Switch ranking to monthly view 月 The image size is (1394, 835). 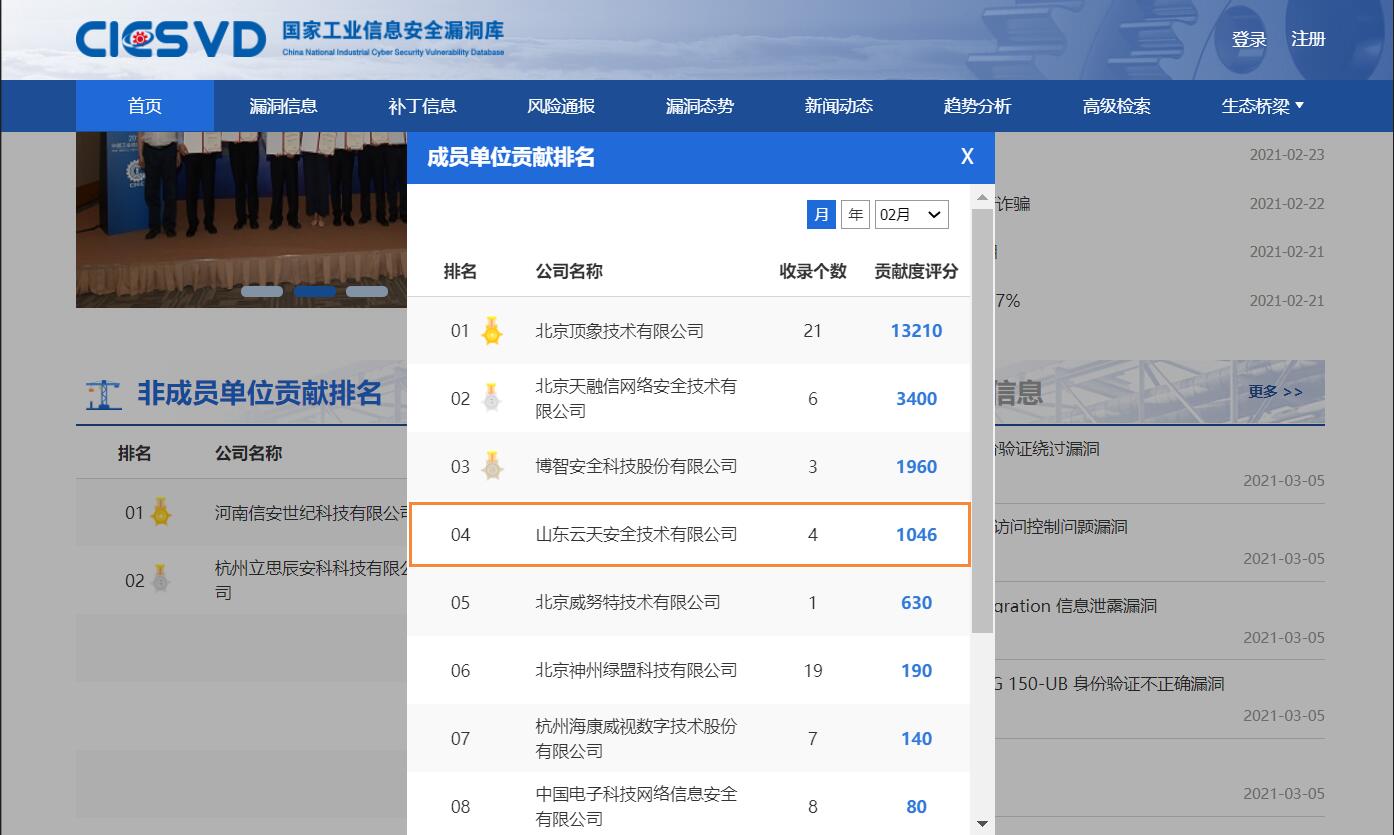[821, 214]
